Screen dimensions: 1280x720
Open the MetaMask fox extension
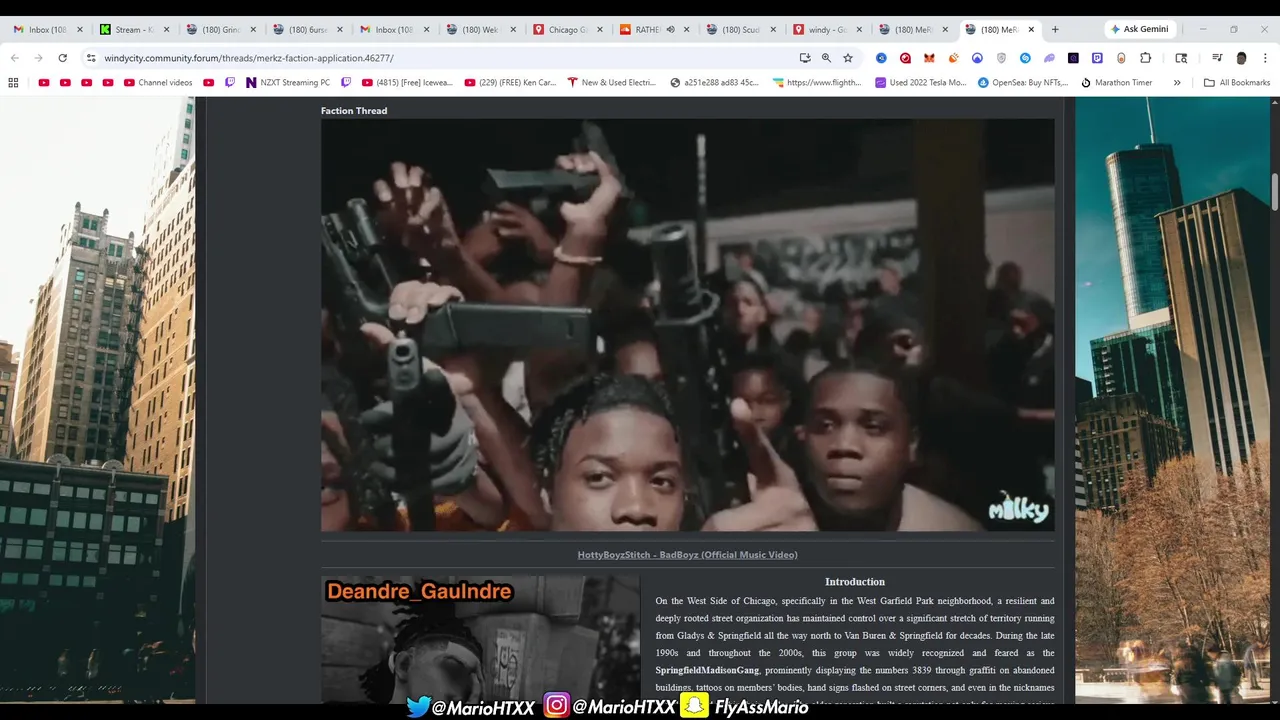[929, 58]
